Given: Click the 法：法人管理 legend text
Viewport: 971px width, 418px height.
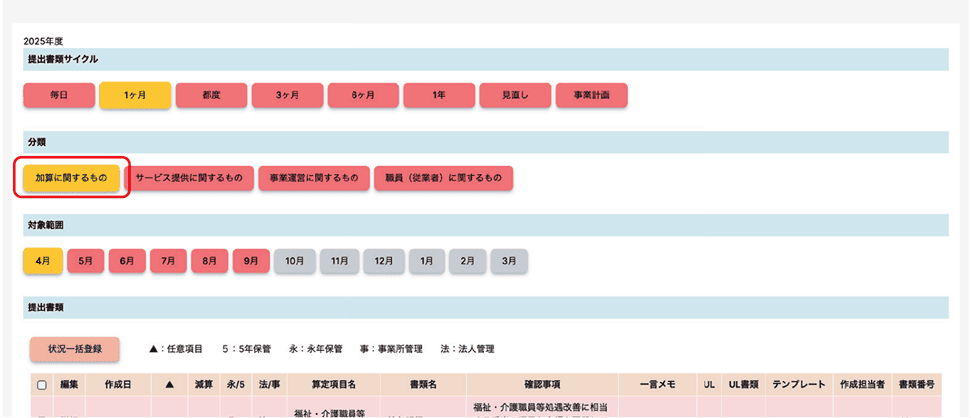Looking at the screenshot, I should tap(467, 349).
